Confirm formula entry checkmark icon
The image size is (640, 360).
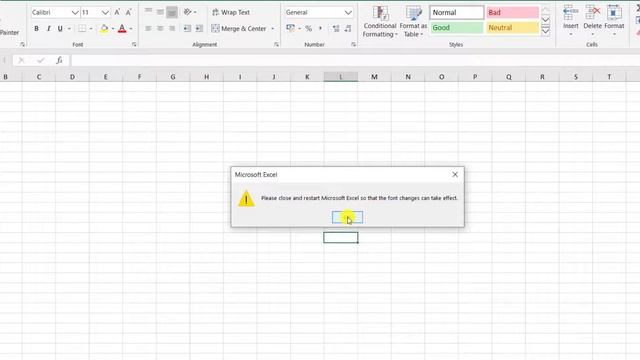click(40, 60)
